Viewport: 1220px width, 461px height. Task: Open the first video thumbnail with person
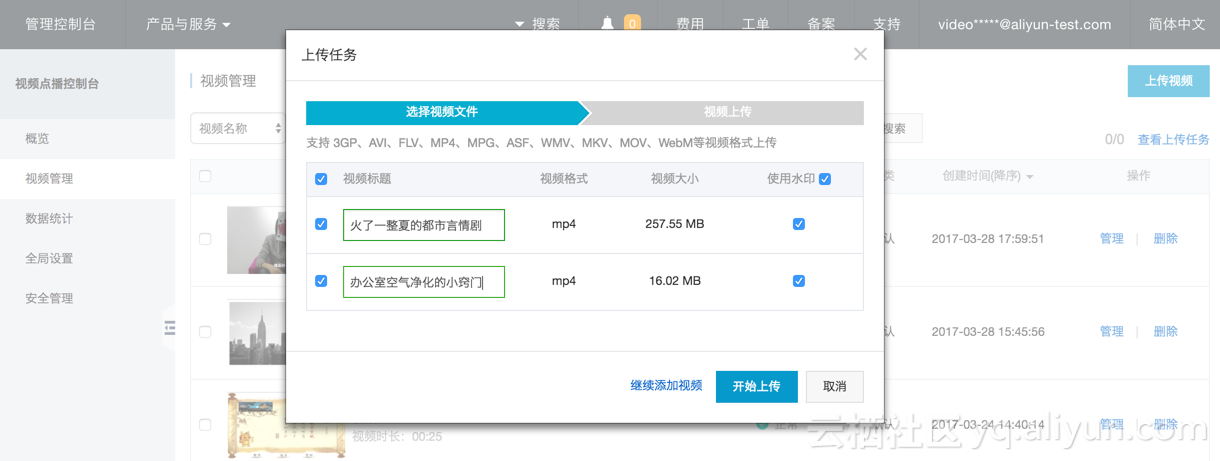[x=257, y=240]
